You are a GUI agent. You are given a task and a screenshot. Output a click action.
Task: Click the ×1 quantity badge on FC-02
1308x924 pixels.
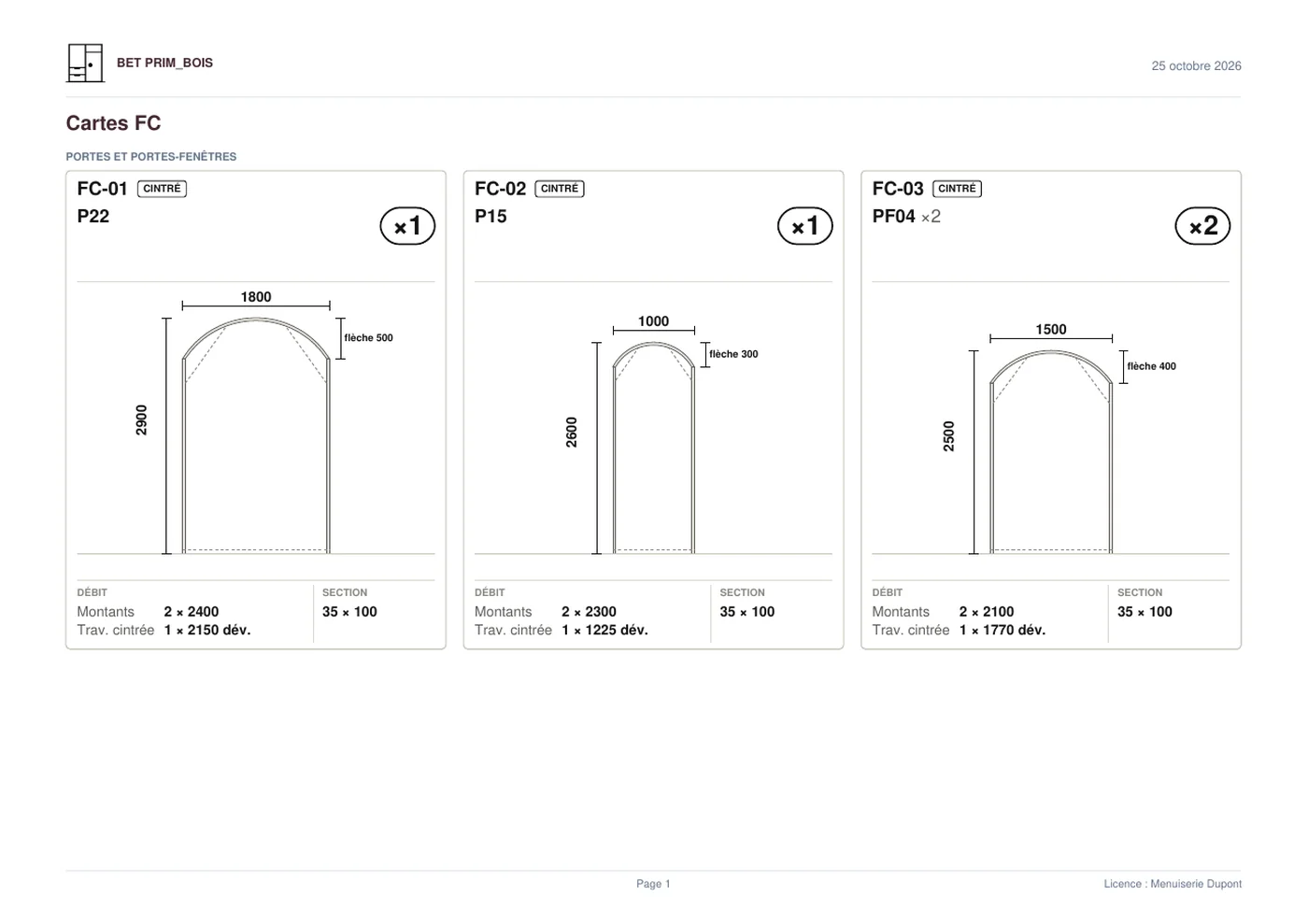(805, 226)
